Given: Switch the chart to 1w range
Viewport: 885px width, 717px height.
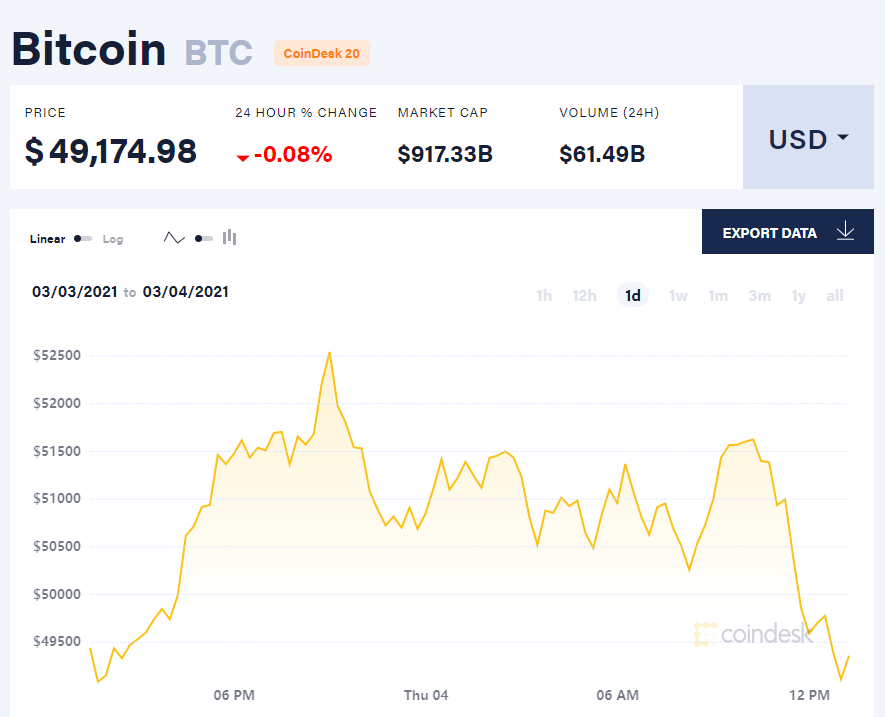Looking at the screenshot, I should [678, 295].
